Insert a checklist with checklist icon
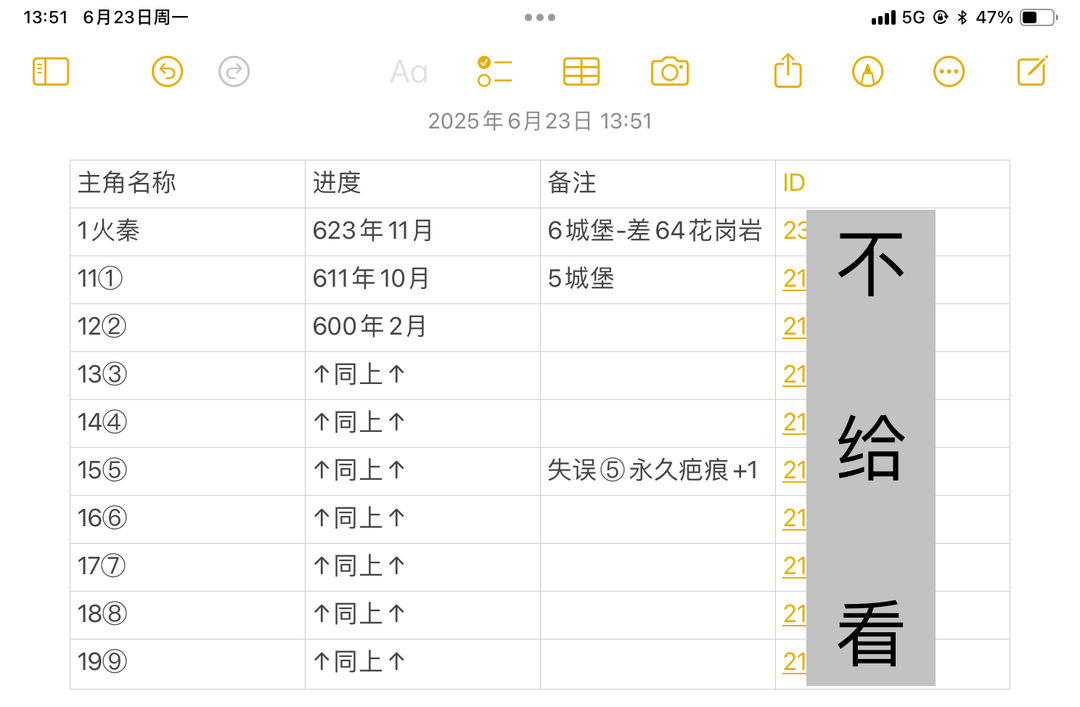 [495, 72]
